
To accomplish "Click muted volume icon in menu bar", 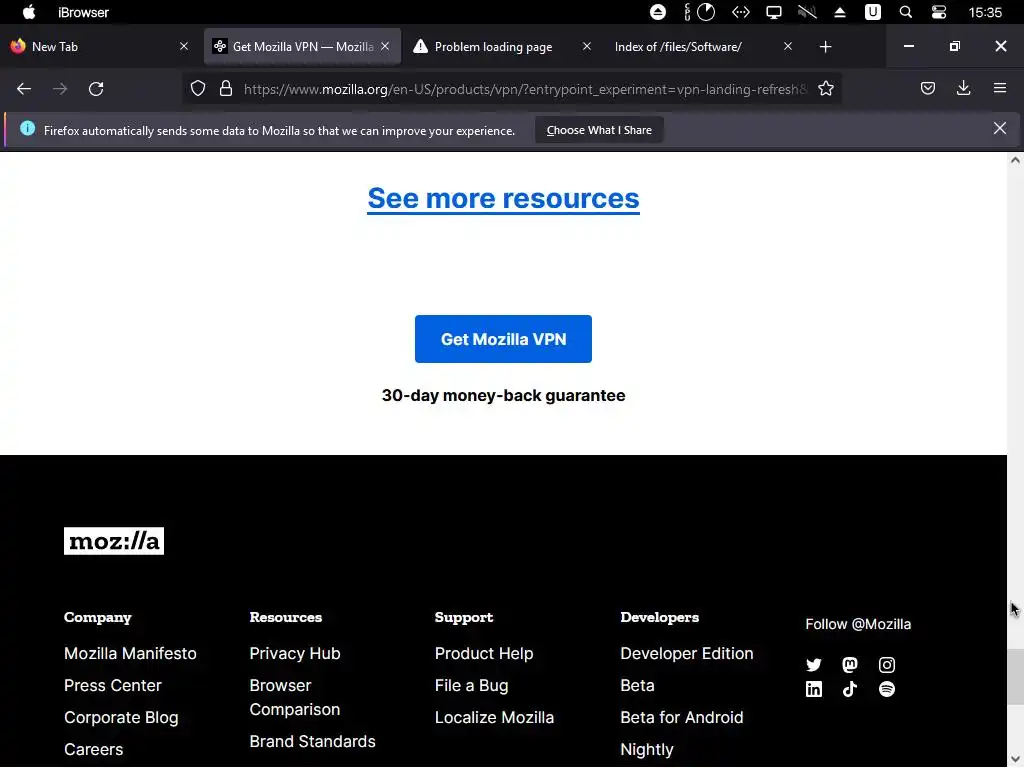I will point(807,12).
